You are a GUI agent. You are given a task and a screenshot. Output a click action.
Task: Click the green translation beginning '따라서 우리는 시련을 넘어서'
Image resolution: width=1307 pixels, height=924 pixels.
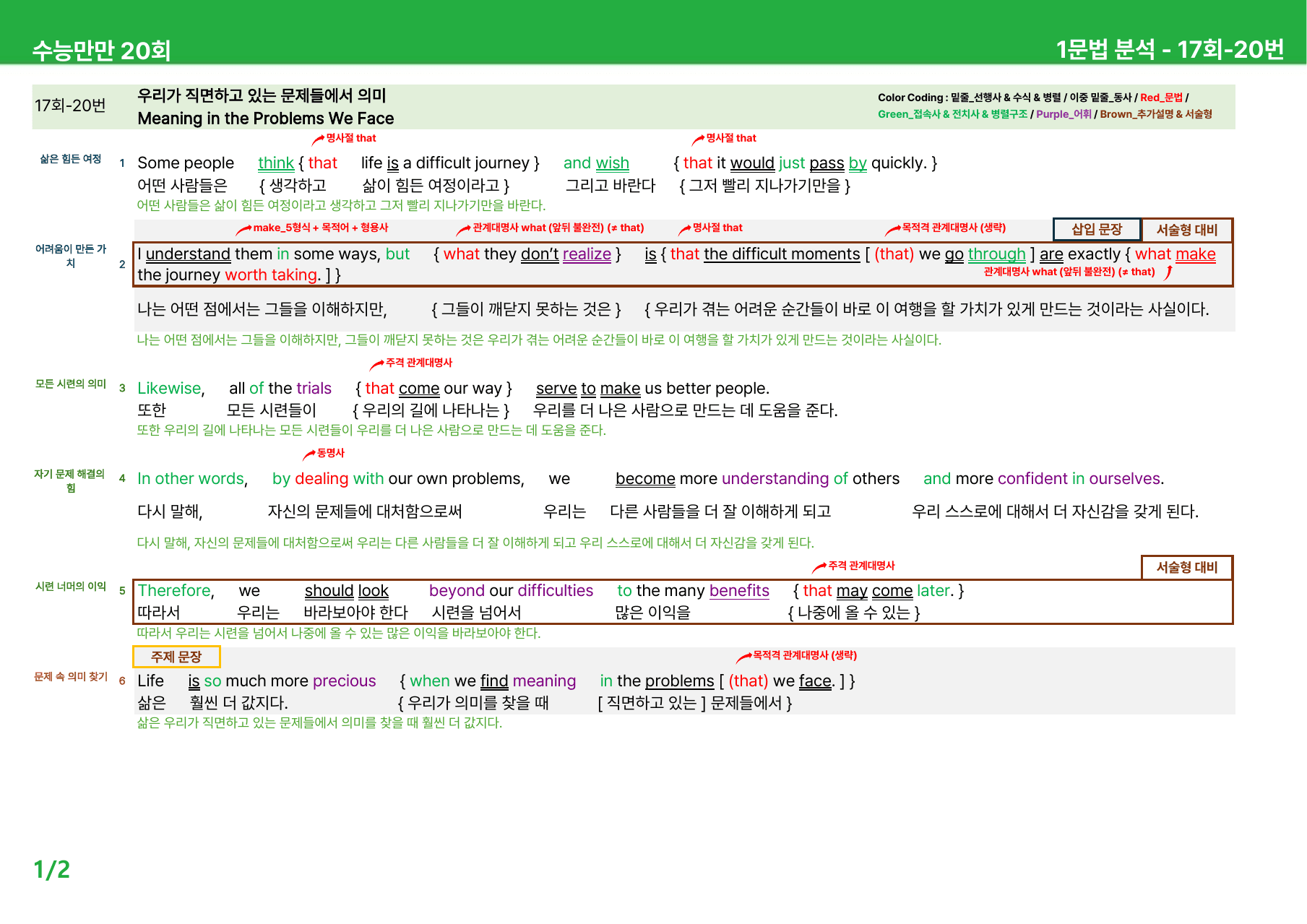point(339,634)
